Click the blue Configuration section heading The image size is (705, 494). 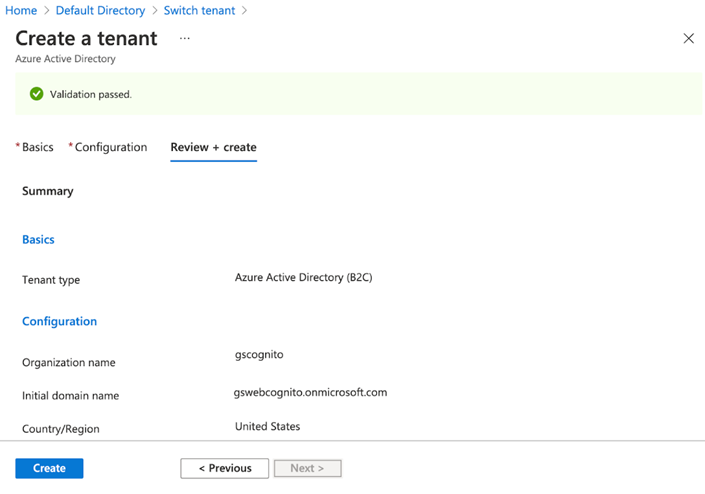click(59, 321)
